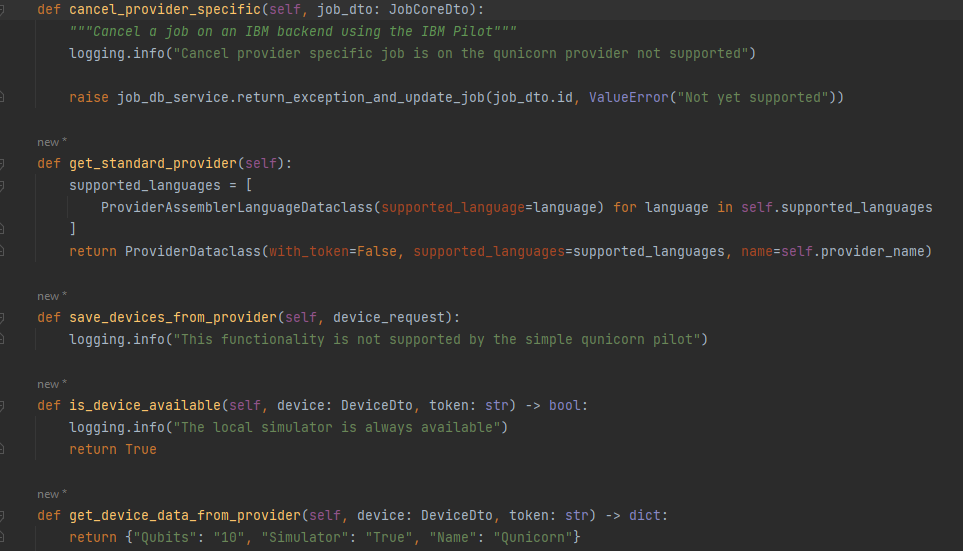The image size is (963, 551).
Task: Click self.supported_languages at the comprehension end
Action: pyautogui.click(x=836, y=208)
